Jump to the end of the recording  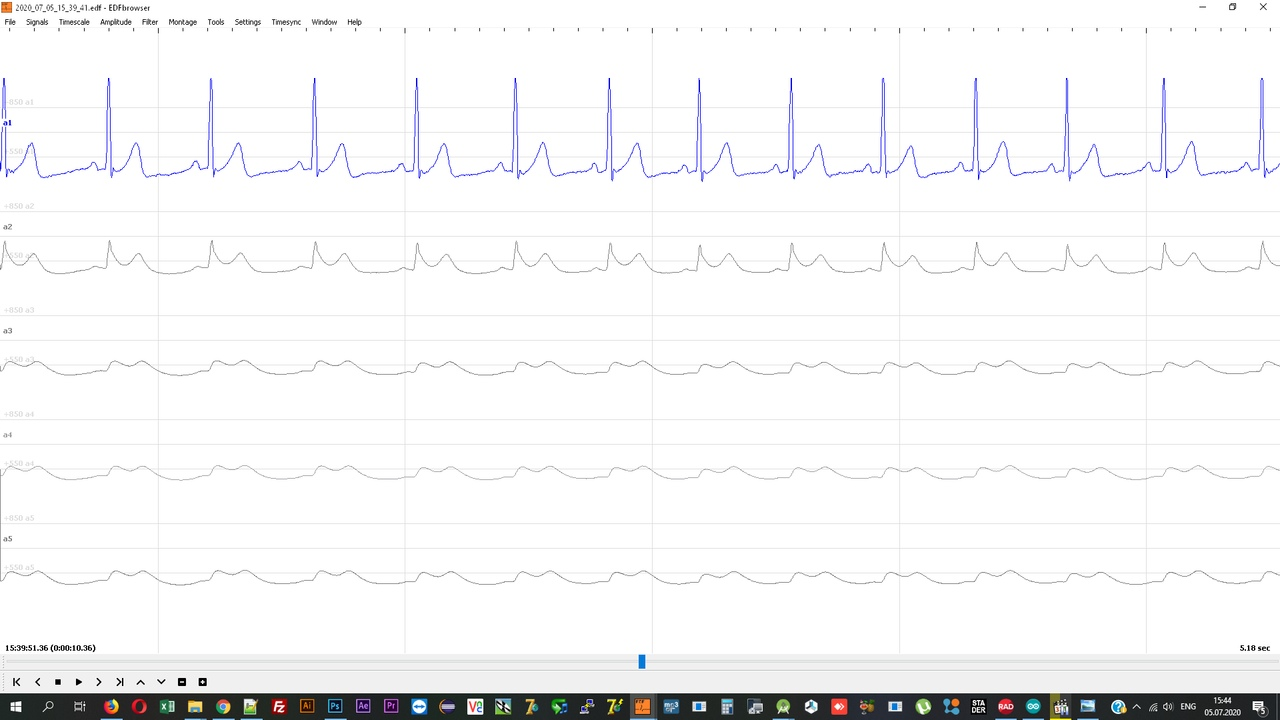click(120, 682)
